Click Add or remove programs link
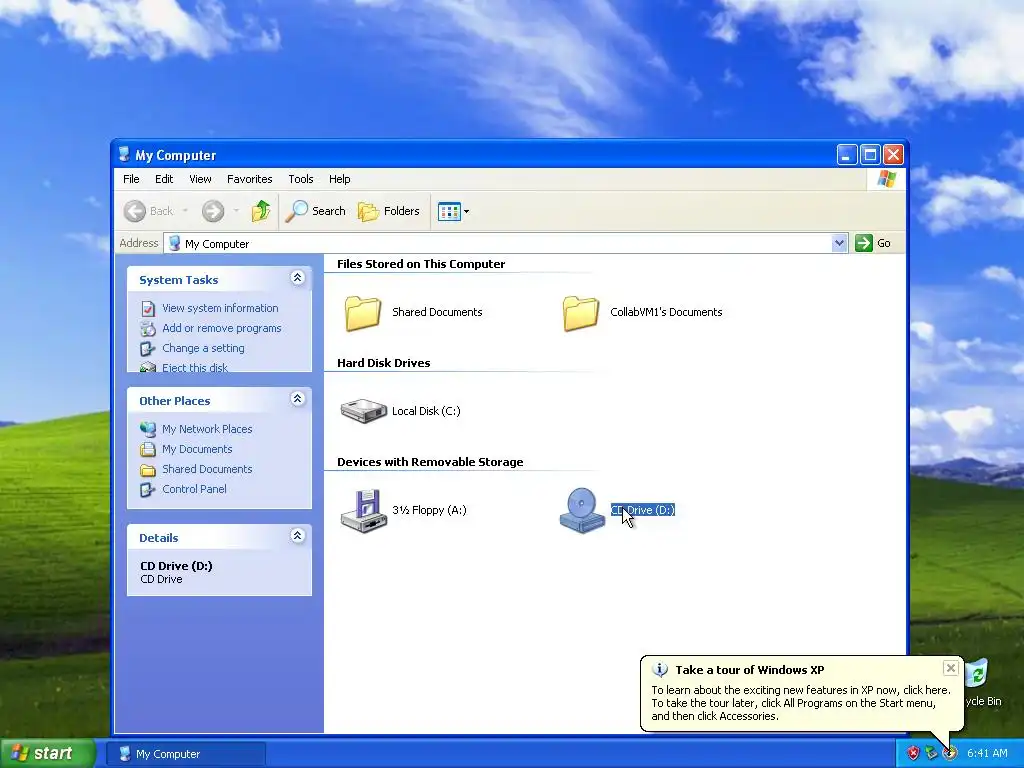Viewport: 1024px width, 768px height. [222, 328]
